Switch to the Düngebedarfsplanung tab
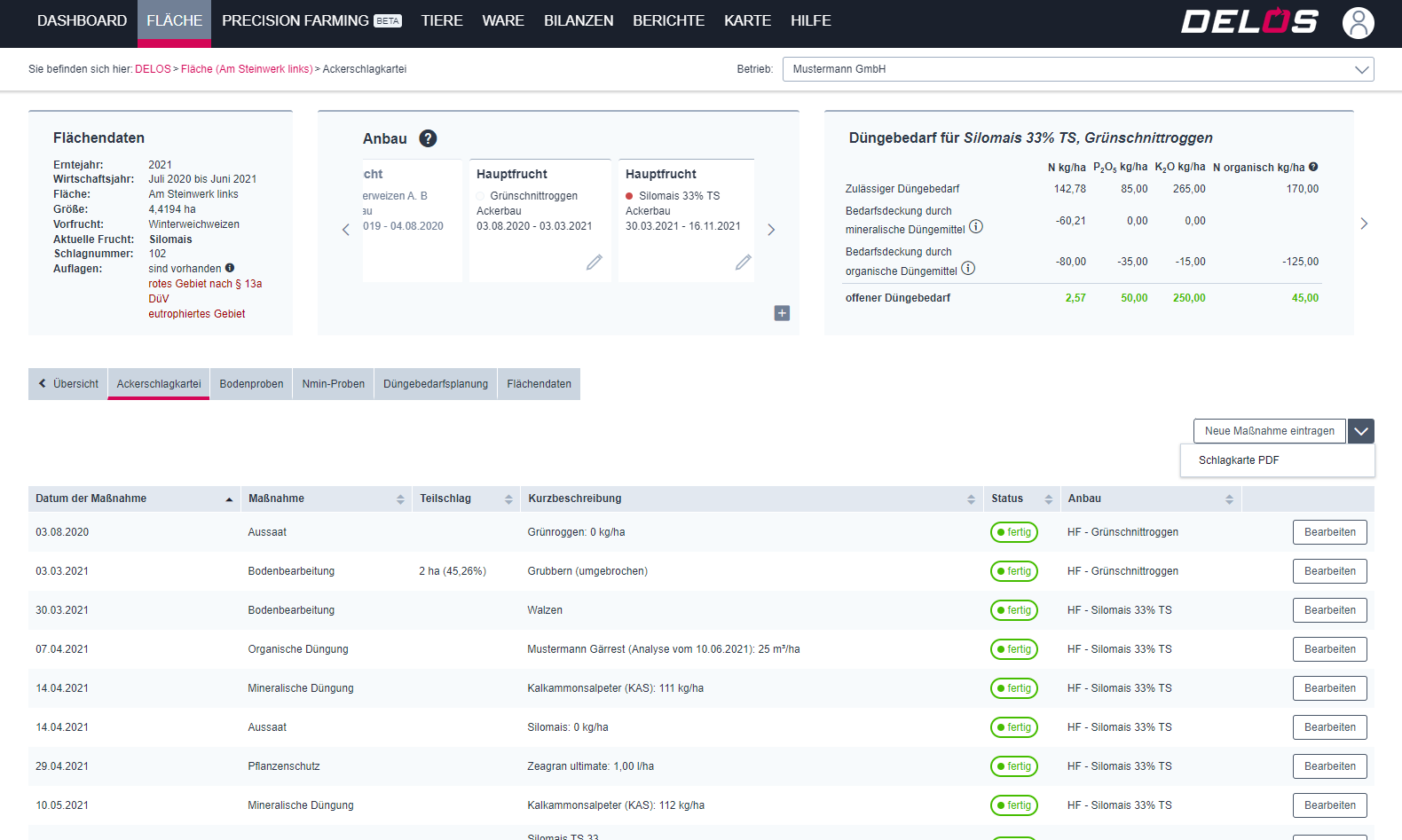The height and width of the screenshot is (840, 1402). pyautogui.click(x=436, y=384)
